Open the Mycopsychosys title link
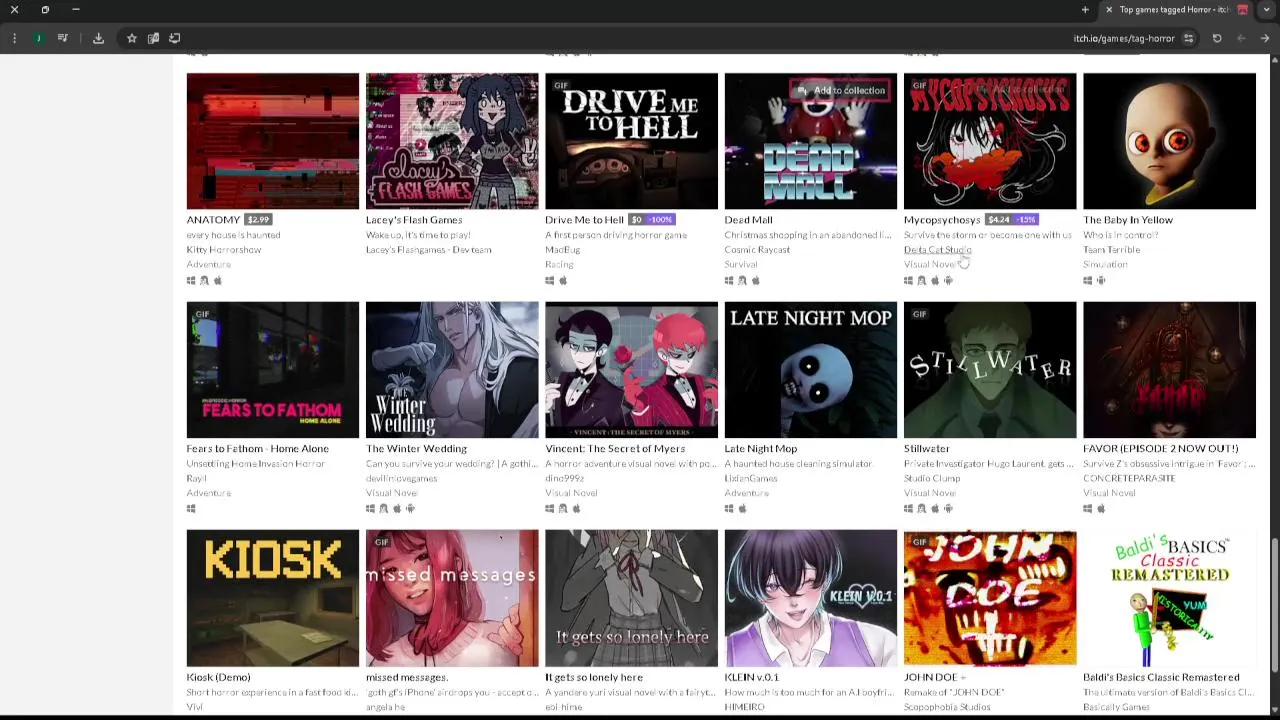 click(942, 220)
